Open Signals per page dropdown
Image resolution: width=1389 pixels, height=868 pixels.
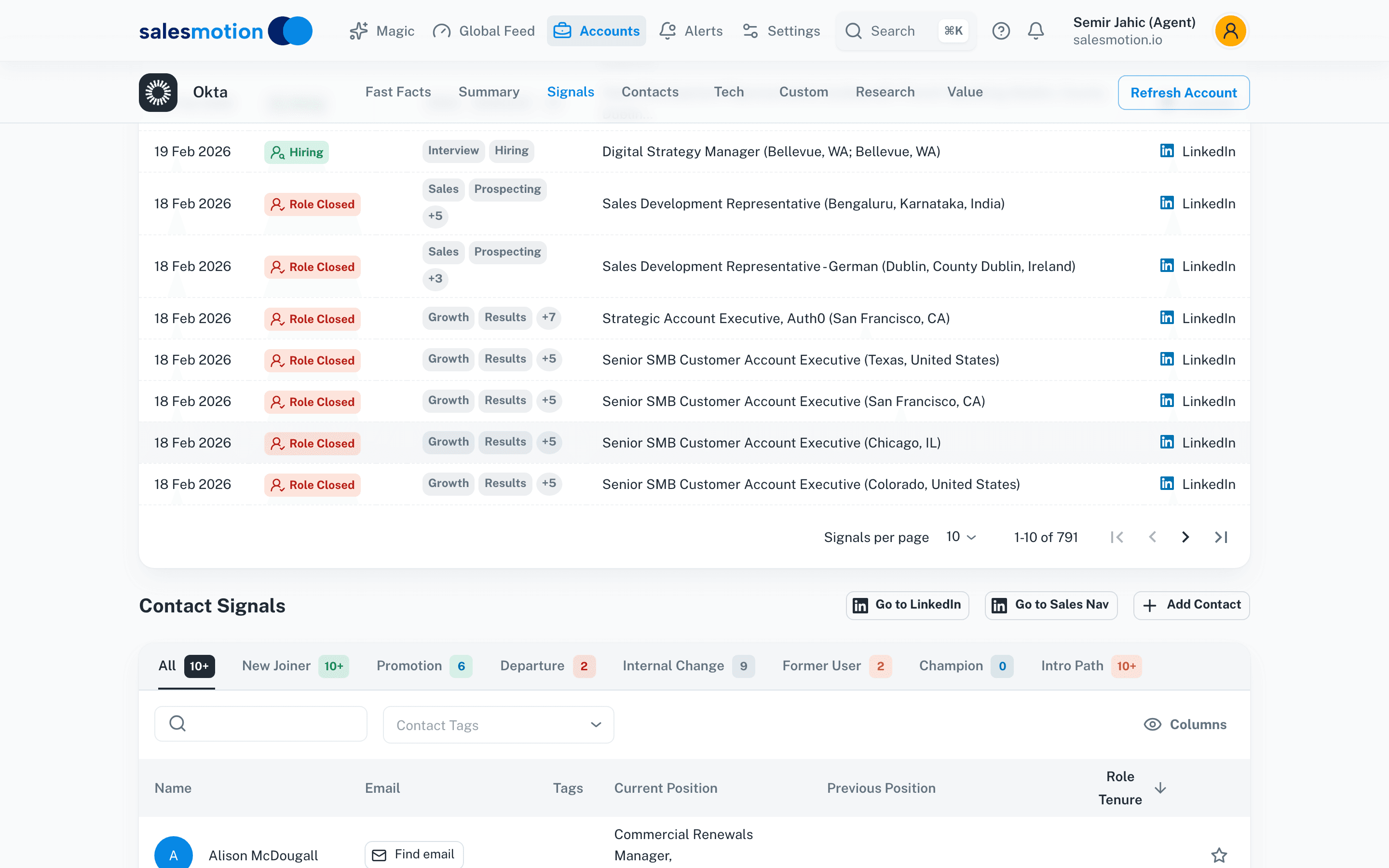tap(961, 537)
